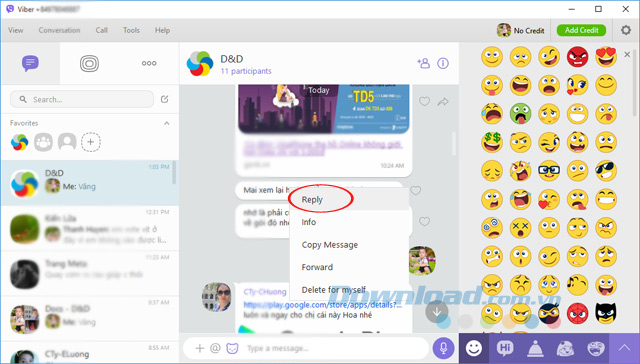640x364 pixels.
Task: Open the D&D conversation in chat list
Action: (x=90, y=182)
